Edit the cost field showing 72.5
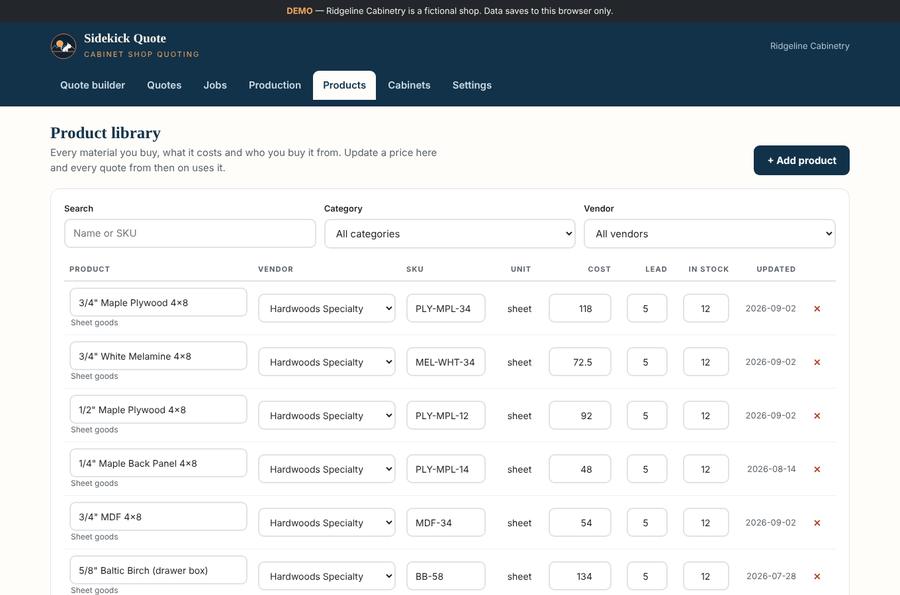 580,362
